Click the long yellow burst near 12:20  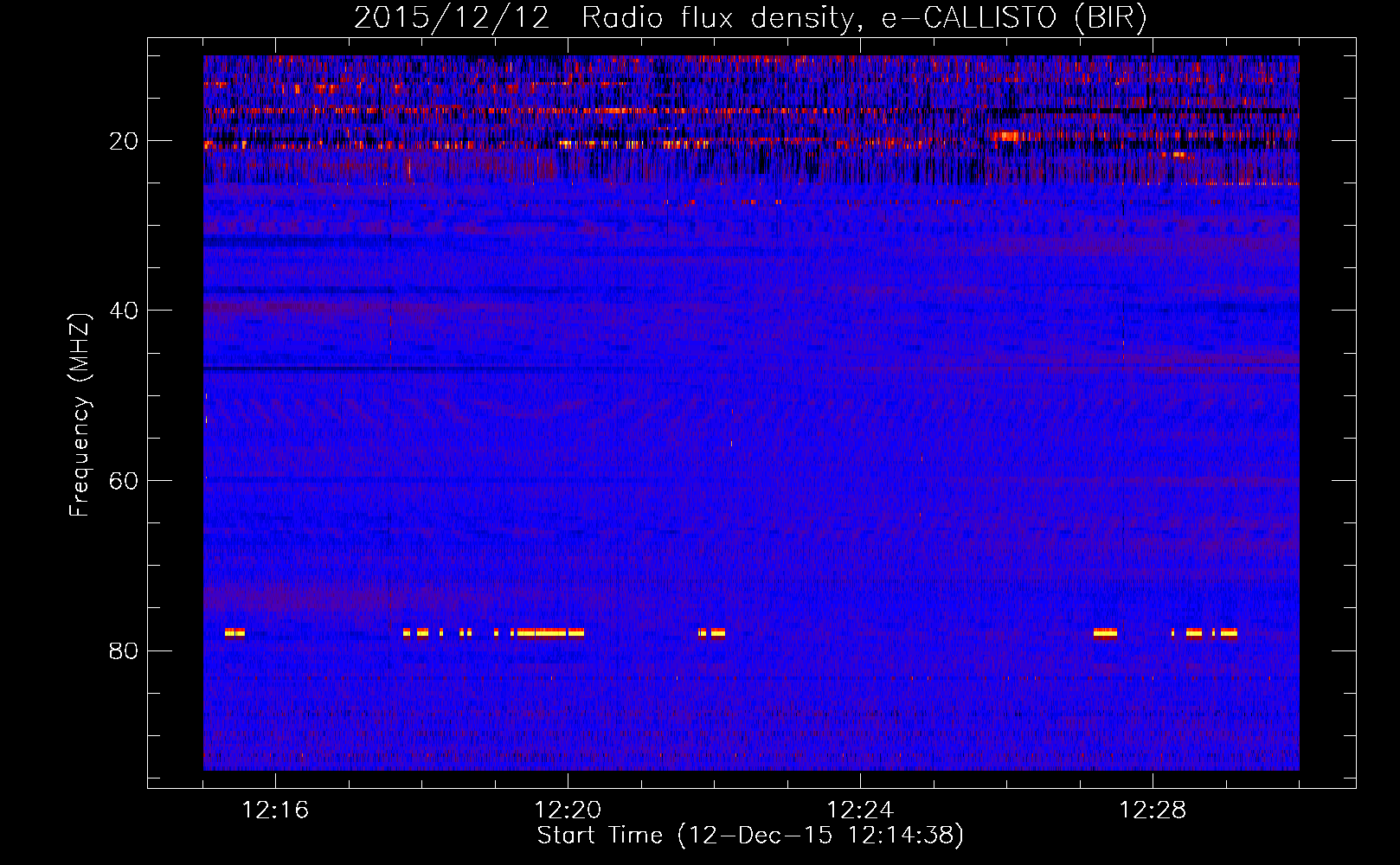[548, 632]
